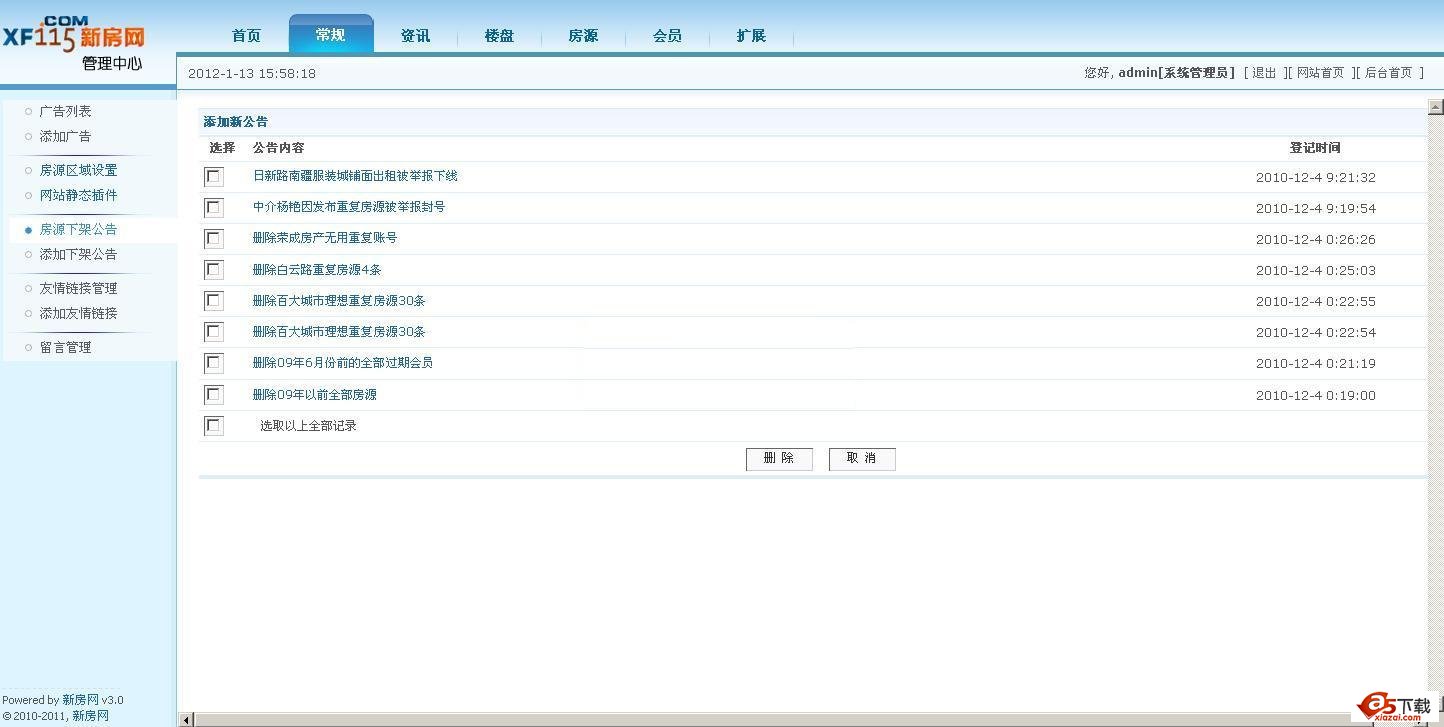Click the timestamp 2010-12-4 0:25:03

(1316, 271)
